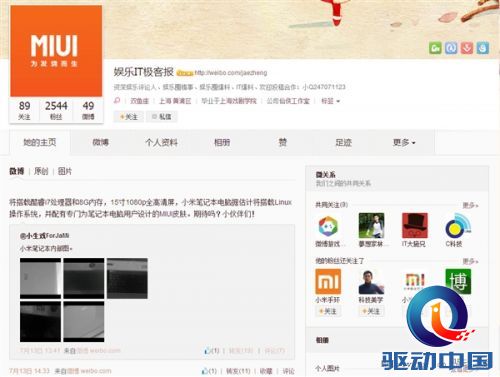Switch to the 赞 tab
This screenshot has width=500, height=377.
[283, 143]
